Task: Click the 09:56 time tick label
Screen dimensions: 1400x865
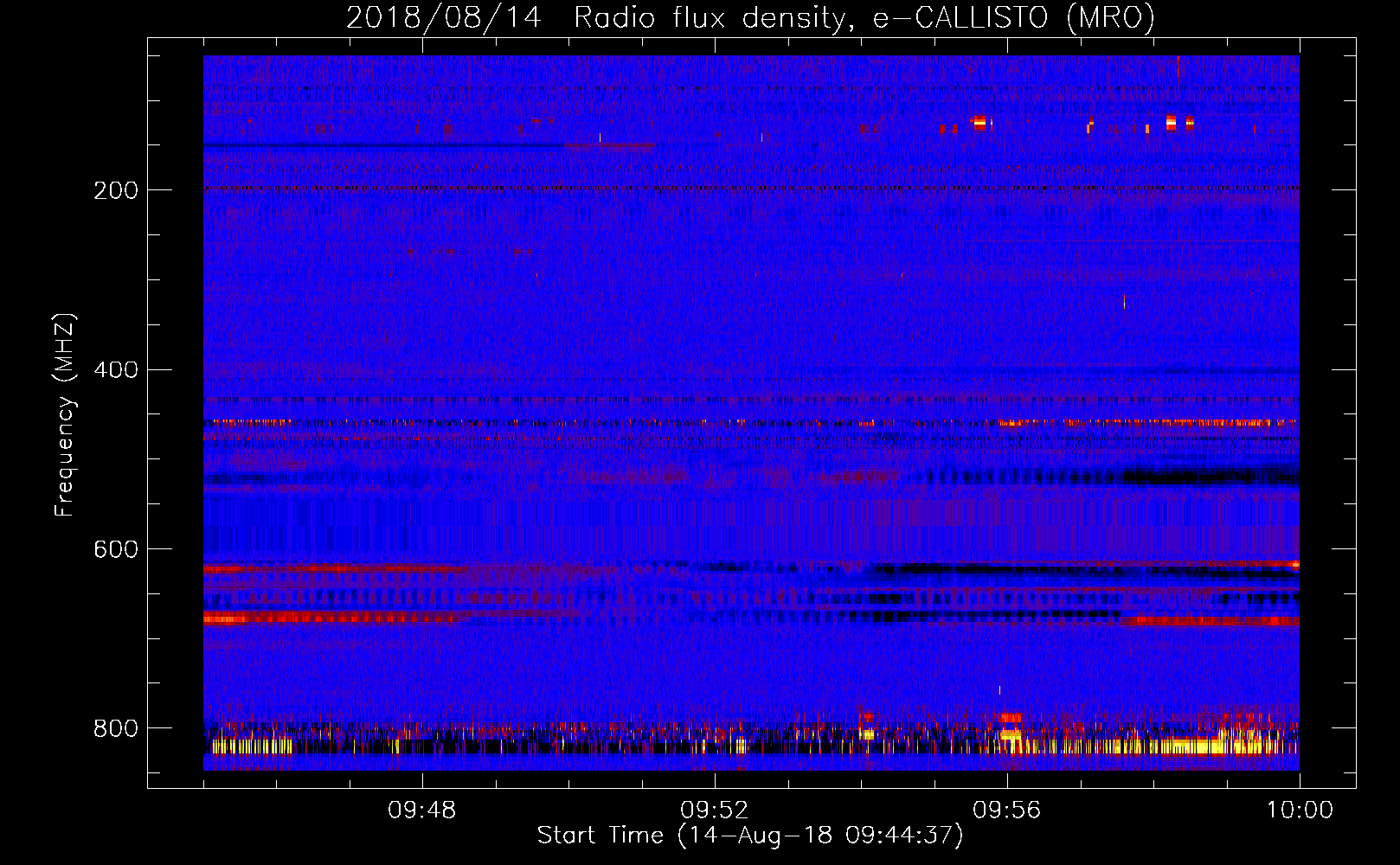Action: coord(1006,811)
